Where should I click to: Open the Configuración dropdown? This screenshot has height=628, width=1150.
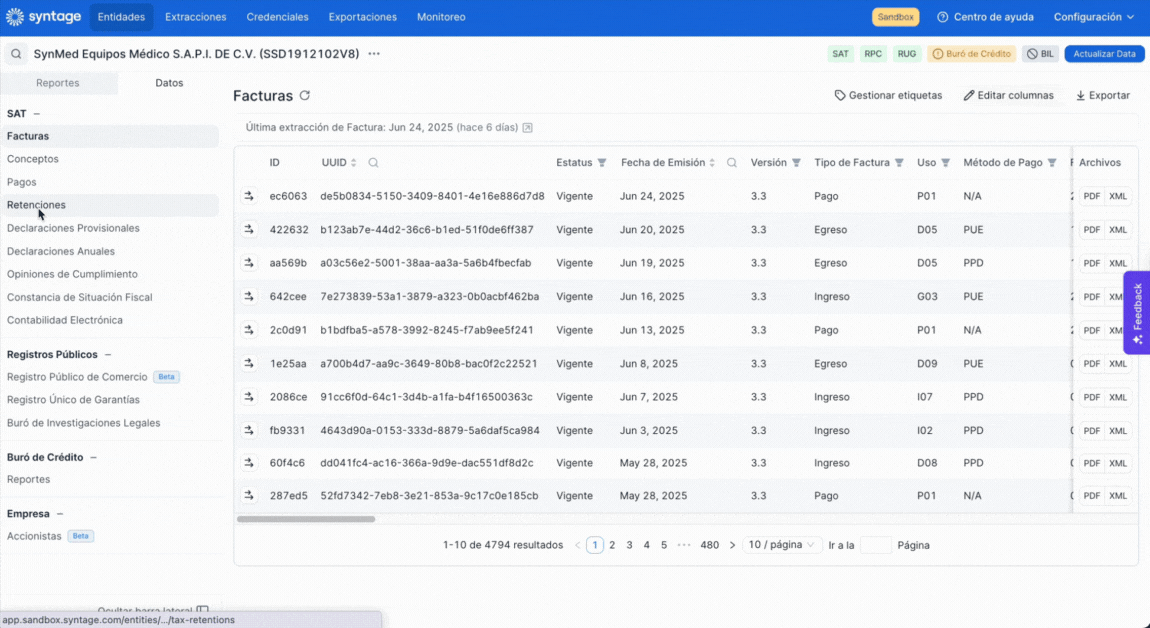point(1094,17)
